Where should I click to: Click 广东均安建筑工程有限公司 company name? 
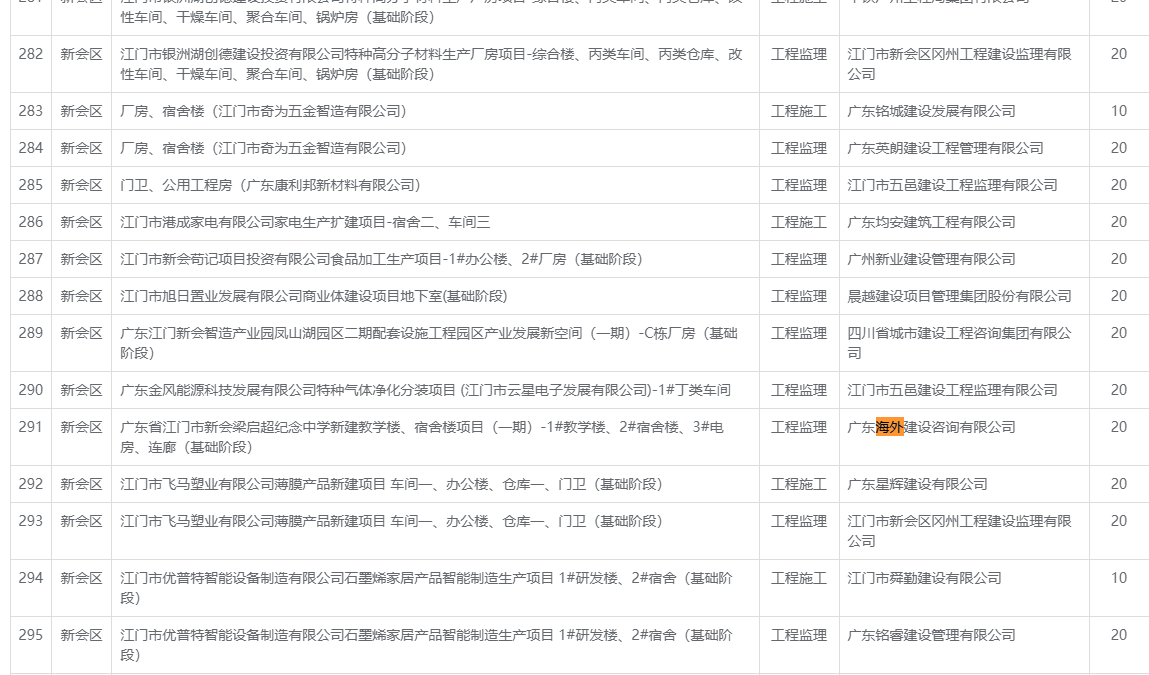coord(931,222)
